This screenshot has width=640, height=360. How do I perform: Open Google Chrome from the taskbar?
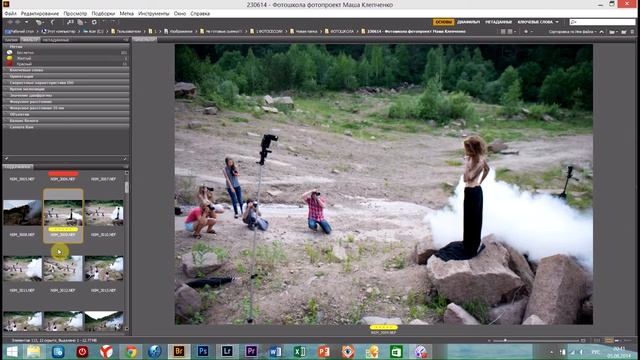tap(131, 351)
